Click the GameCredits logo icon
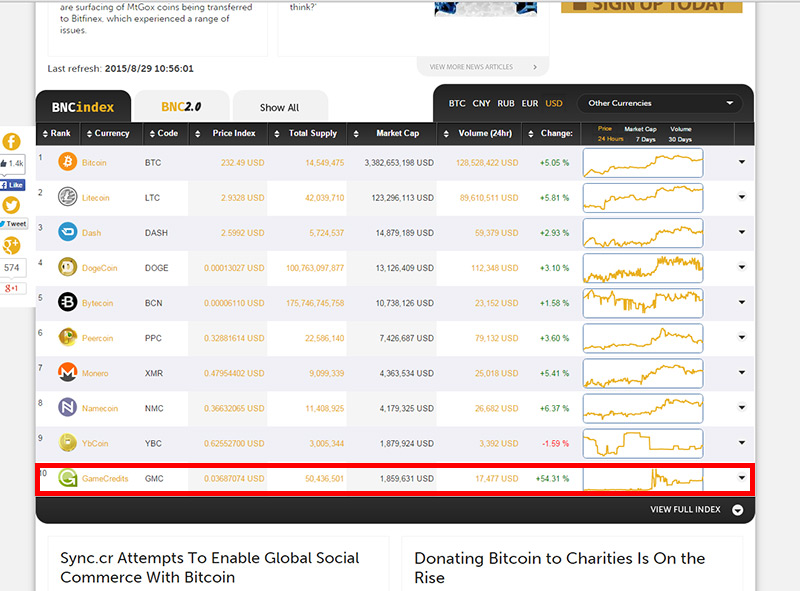 point(67,478)
